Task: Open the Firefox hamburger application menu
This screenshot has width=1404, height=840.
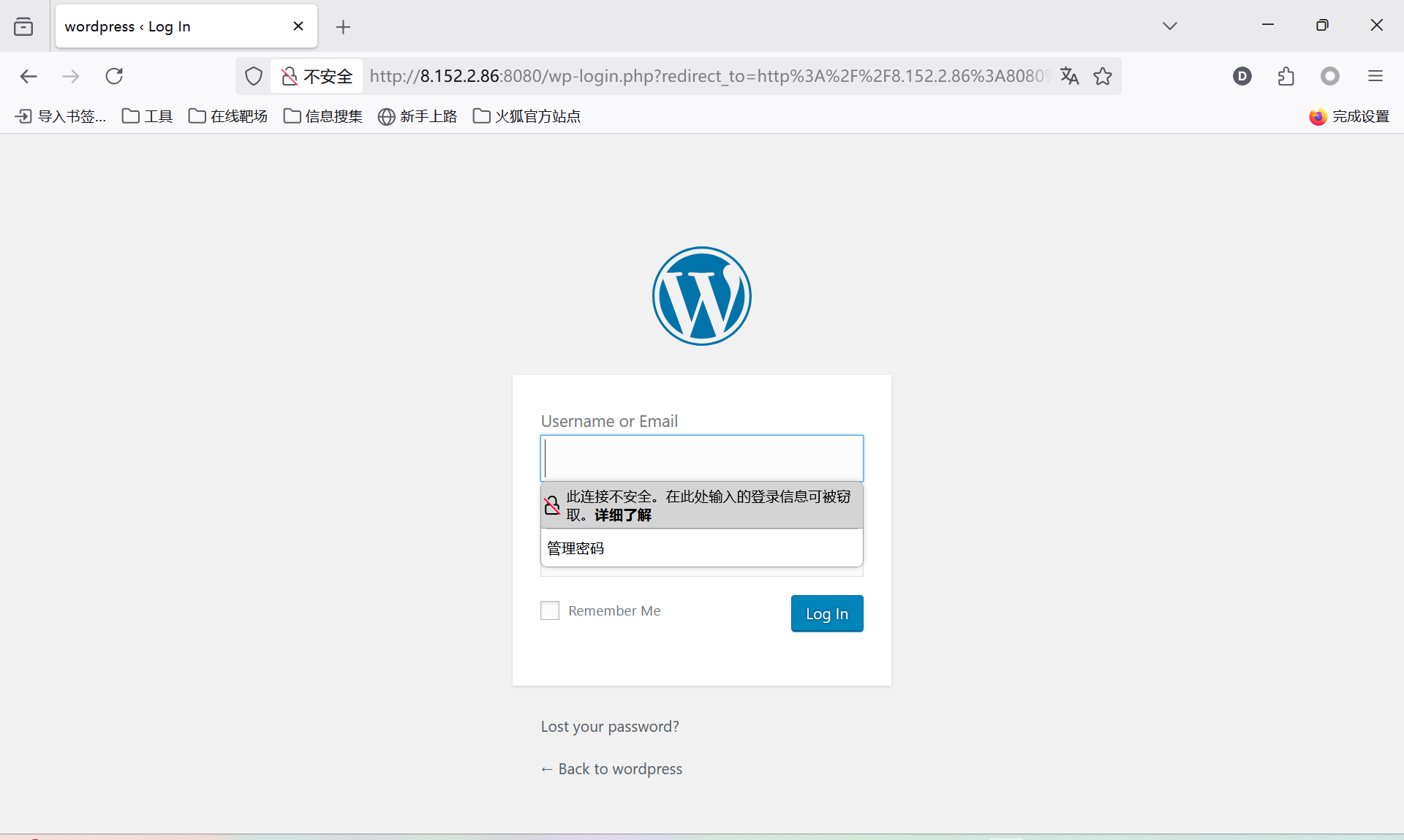Action: pos(1375,76)
